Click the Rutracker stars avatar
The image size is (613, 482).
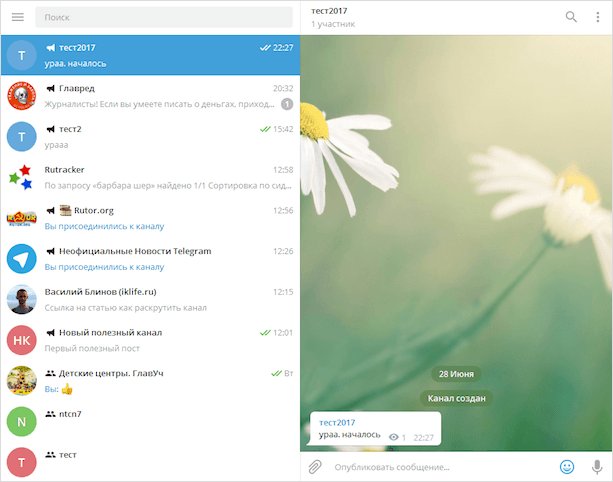point(21,178)
